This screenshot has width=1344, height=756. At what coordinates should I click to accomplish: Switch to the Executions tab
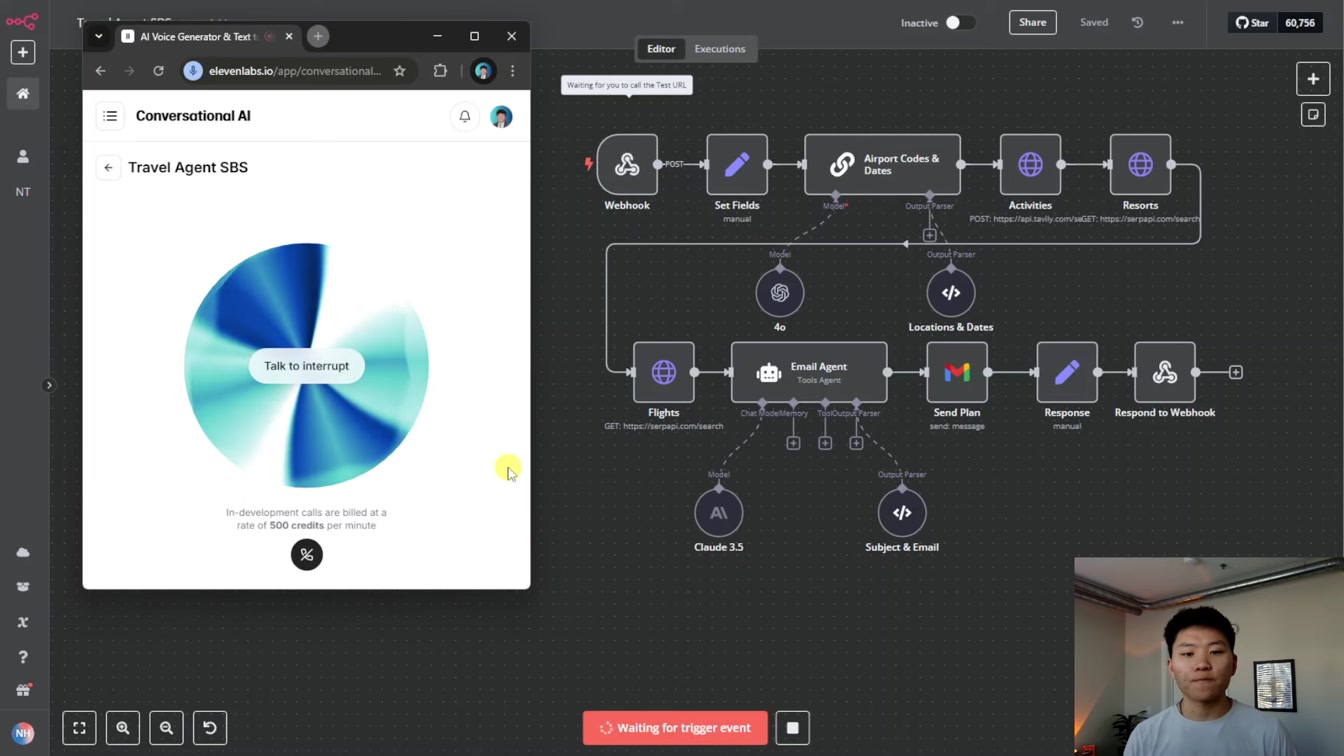(720, 49)
